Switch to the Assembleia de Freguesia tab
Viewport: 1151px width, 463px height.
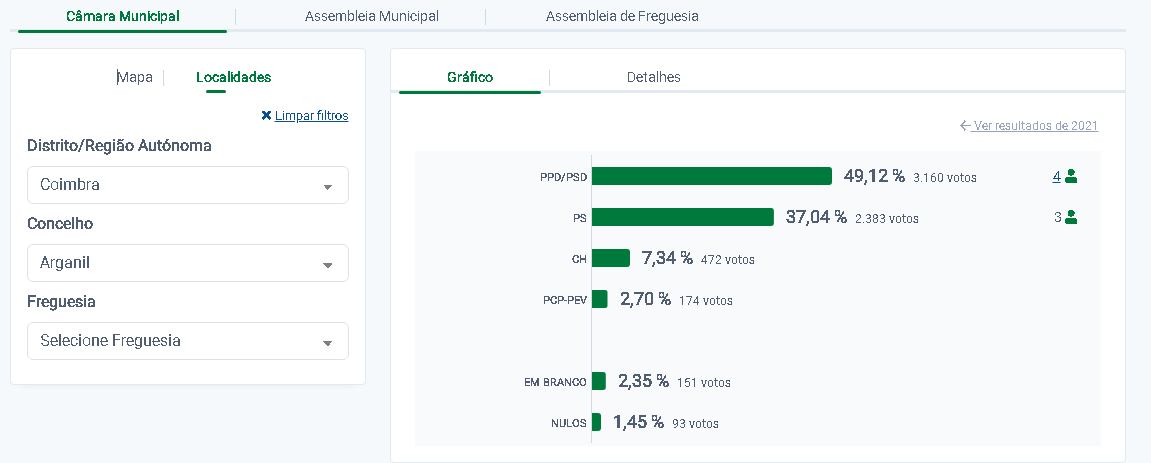[x=622, y=17]
